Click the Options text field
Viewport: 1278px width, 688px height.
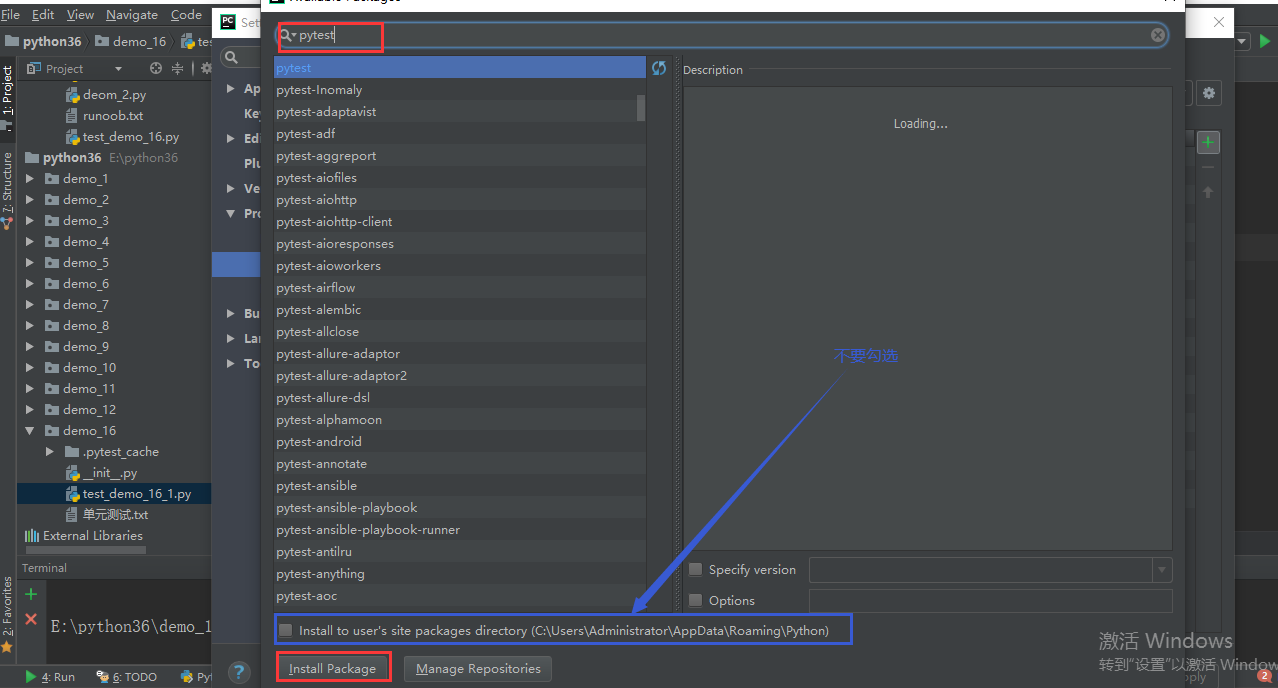990,601
